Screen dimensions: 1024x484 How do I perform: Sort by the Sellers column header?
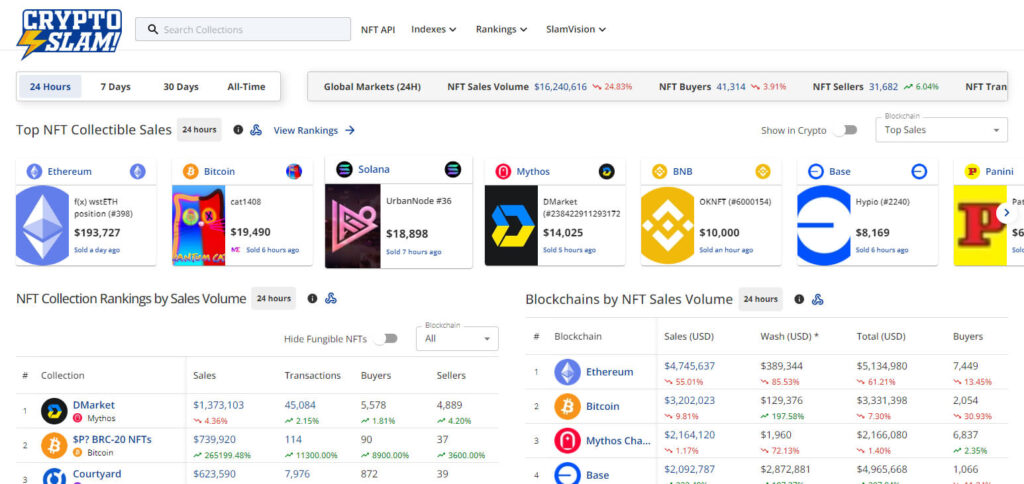coord(451,376)
